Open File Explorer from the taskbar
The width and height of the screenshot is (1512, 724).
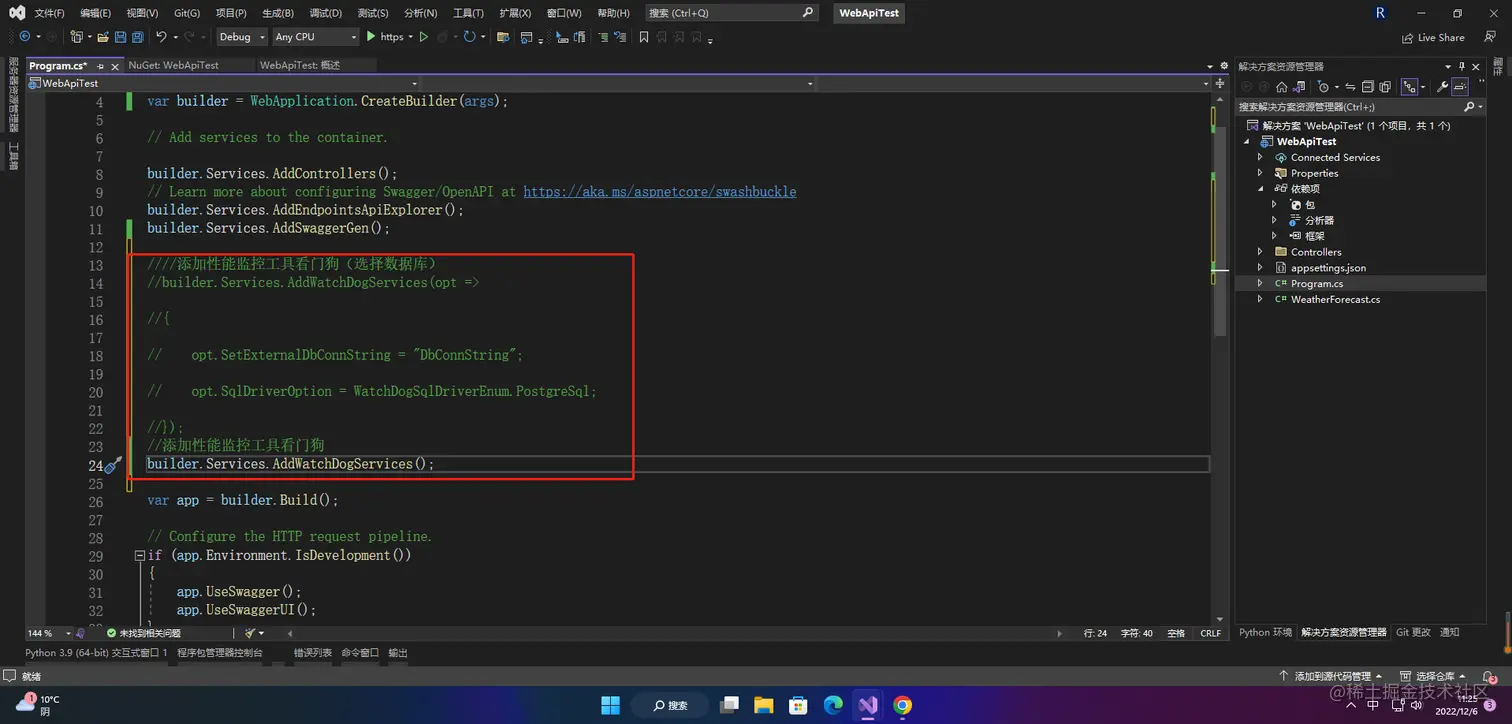tap(764, 705)
